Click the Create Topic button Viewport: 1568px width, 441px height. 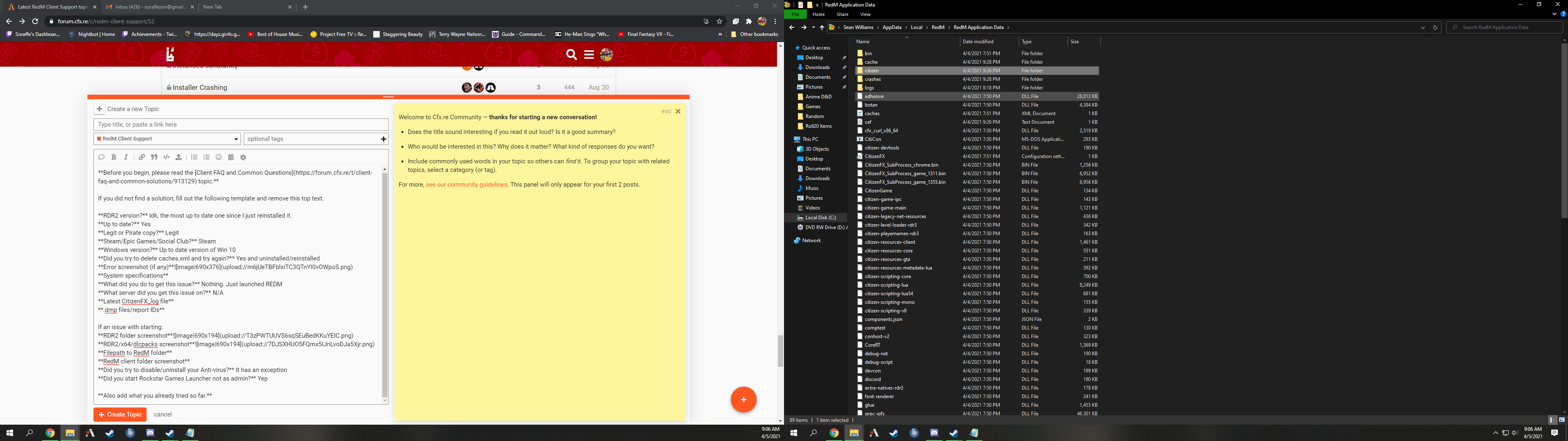coord(120,414)
